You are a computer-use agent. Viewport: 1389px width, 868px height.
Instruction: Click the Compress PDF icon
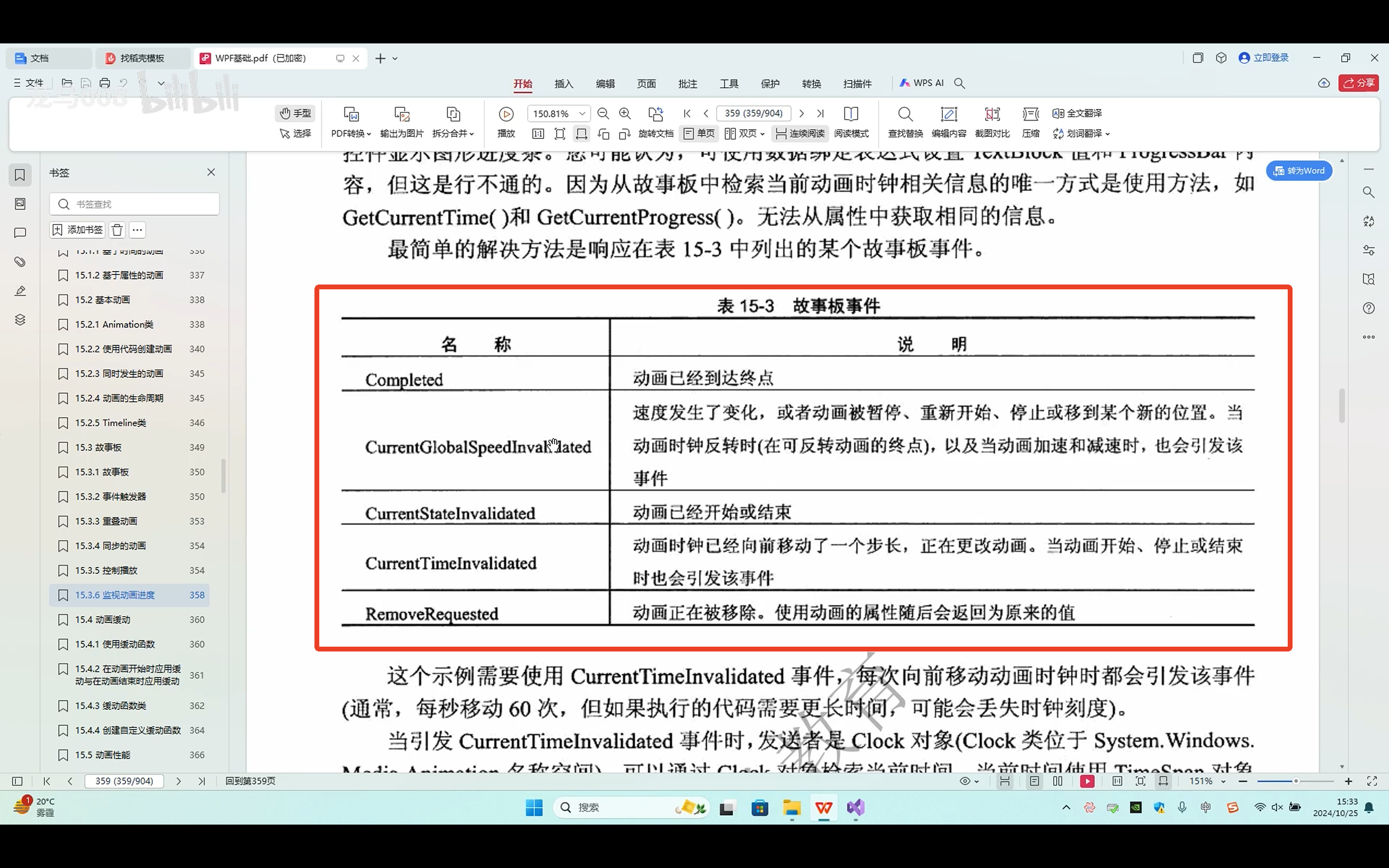pyautogui.click(x=1030, y=114)
